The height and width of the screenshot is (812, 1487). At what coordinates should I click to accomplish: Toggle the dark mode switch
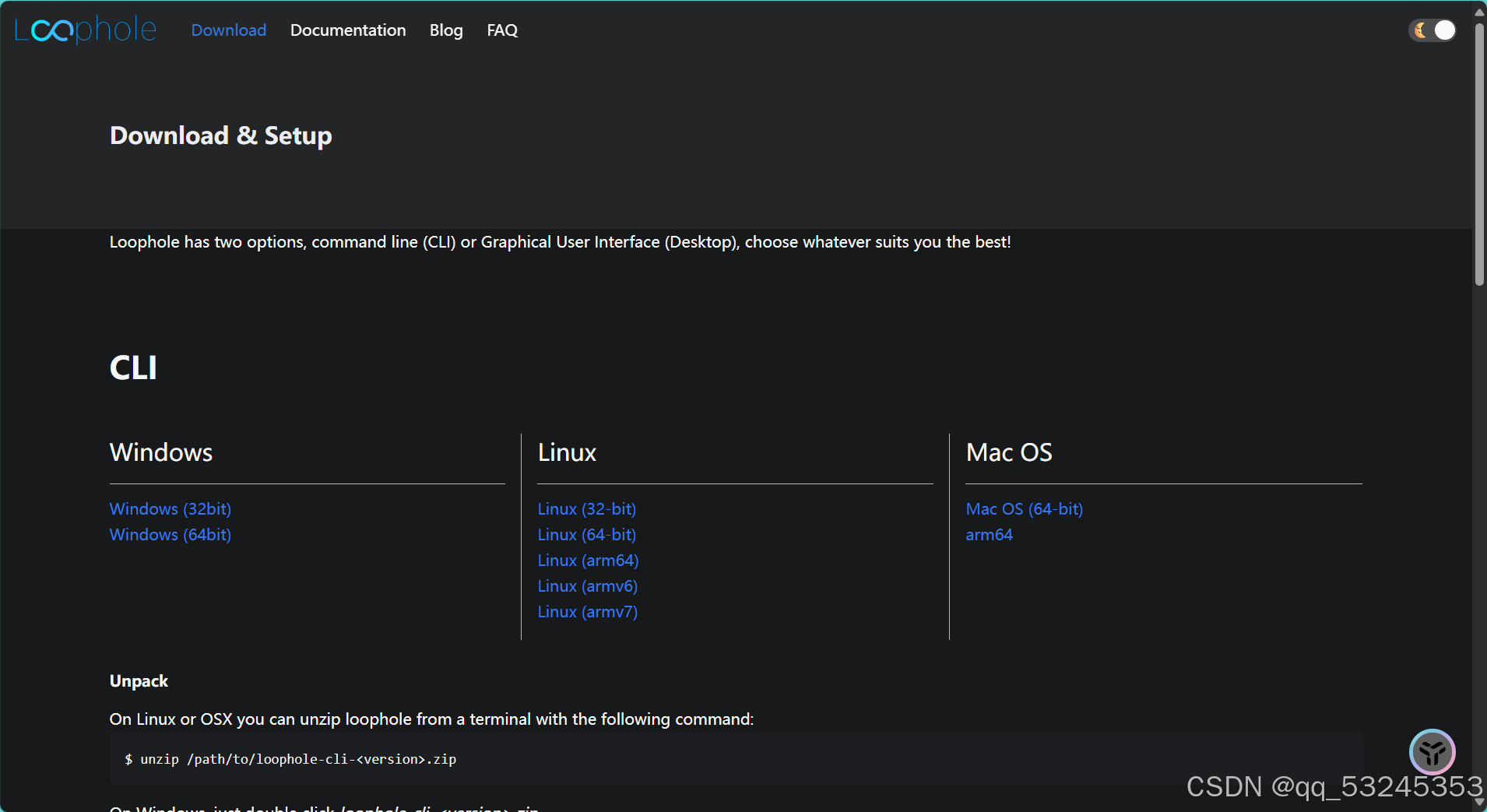click(x=1433, y=30)
